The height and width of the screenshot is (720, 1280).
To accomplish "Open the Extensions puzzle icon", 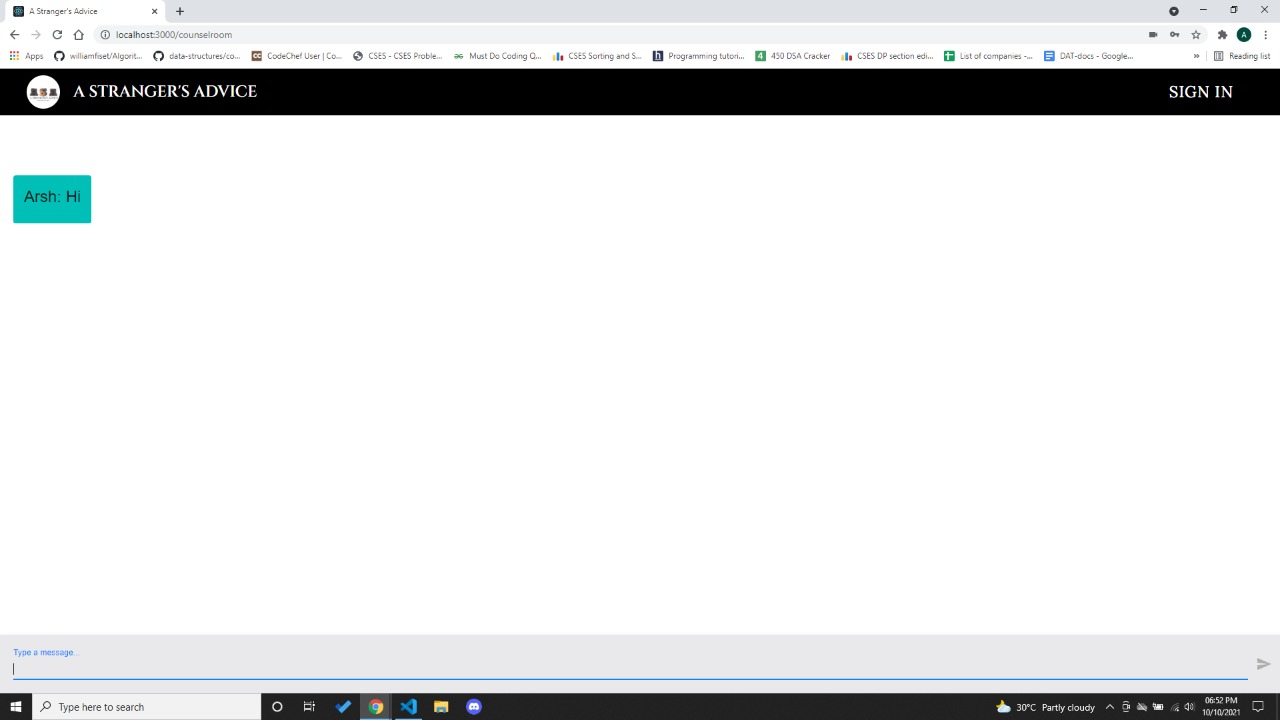I will tap(1222, 35).
